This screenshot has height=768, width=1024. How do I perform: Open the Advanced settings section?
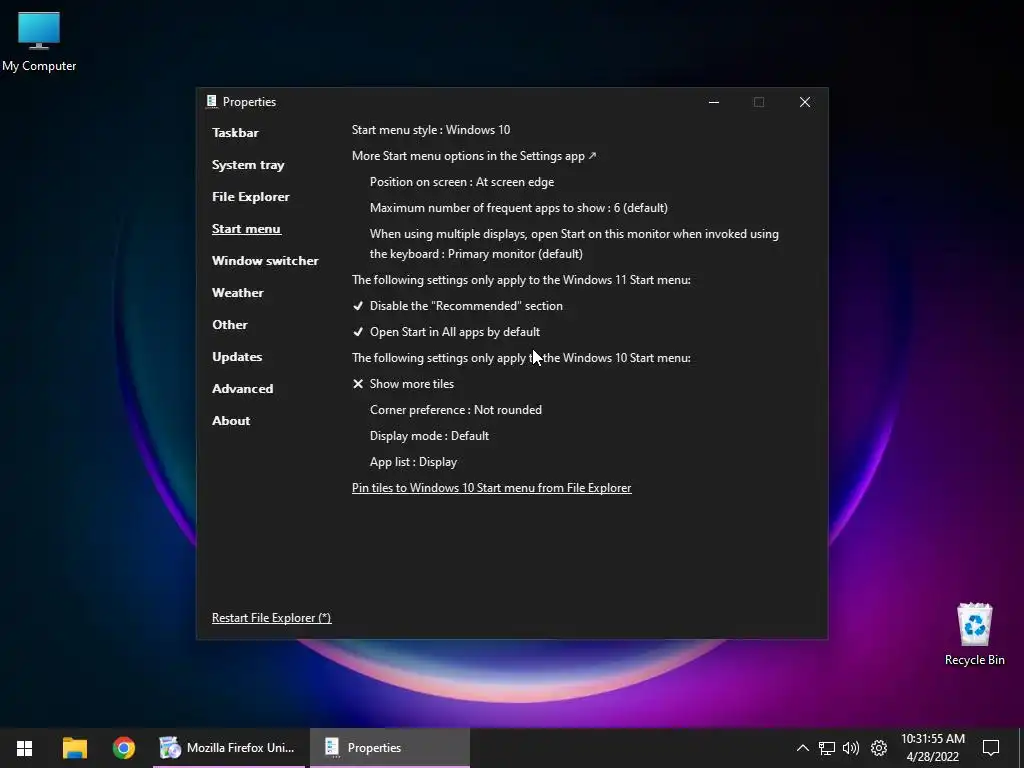pyautogui.click(x=242, y=389)
